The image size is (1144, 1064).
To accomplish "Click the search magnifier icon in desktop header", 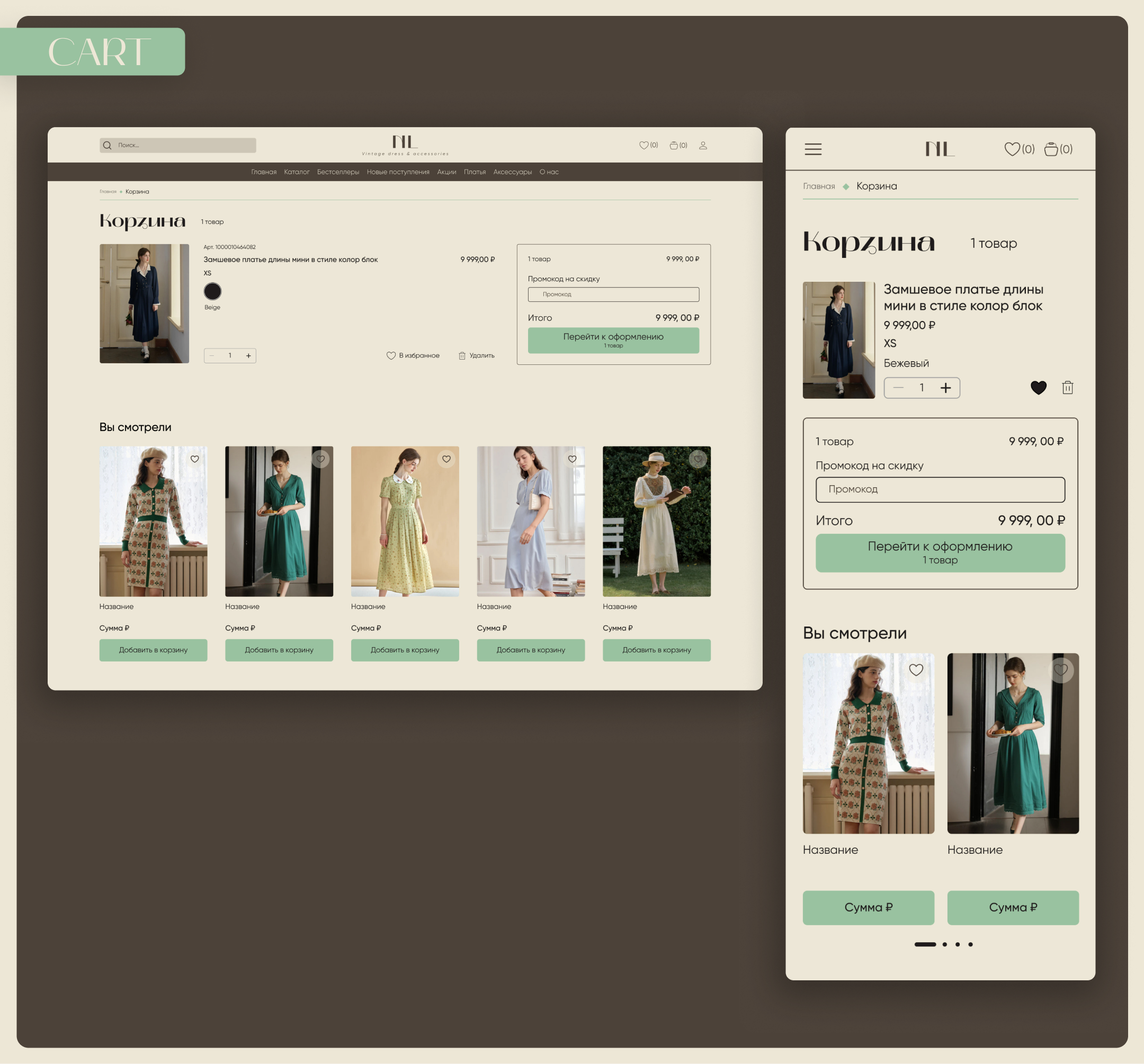I will 107,145.
